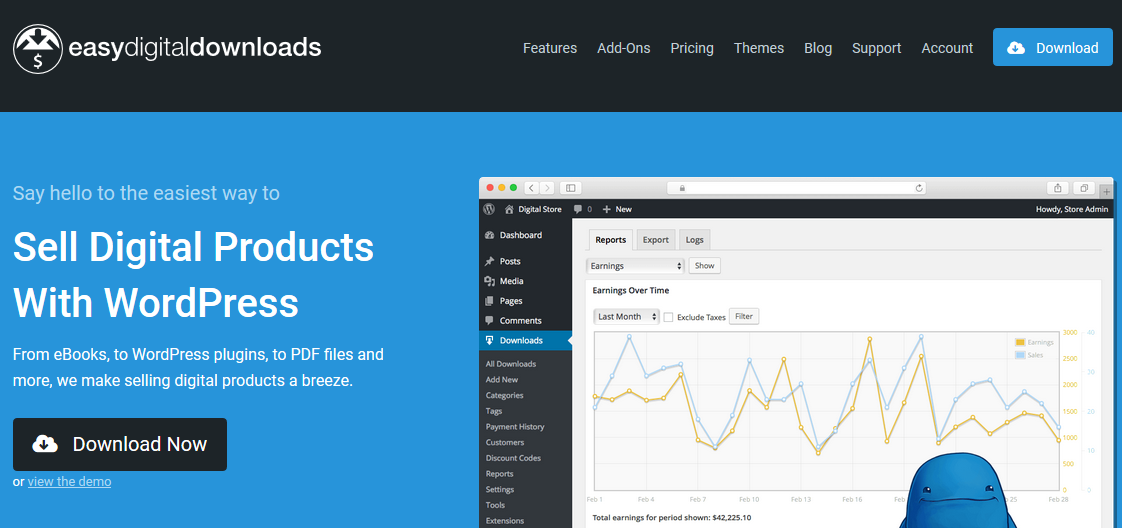
Task: Go to Pricing in the top navigation
Action: tap(692, 48)
